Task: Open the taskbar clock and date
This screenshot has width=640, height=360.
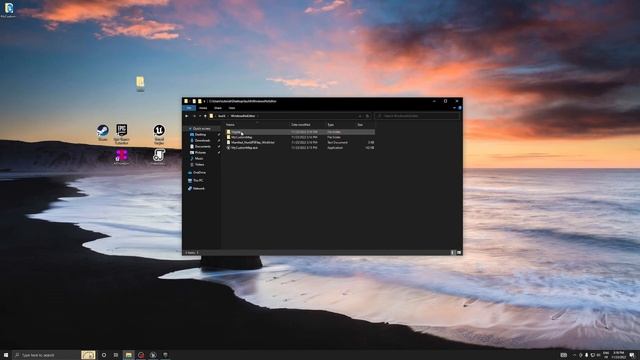Action: (618, 355)
